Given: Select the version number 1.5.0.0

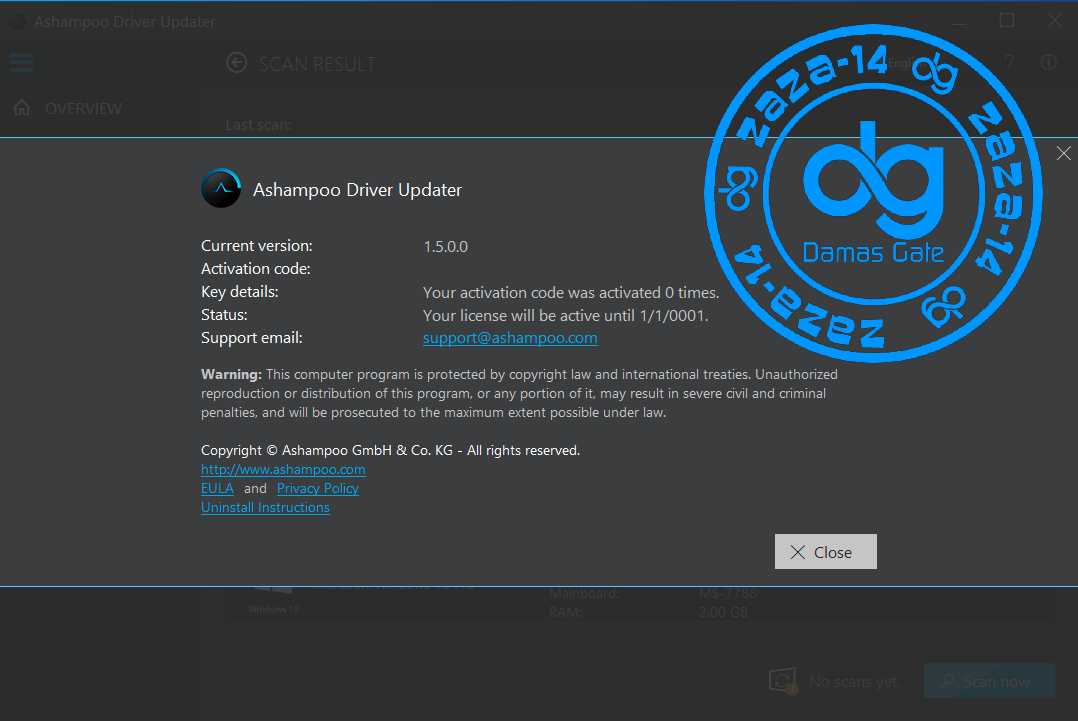Looking at the screenshot, I should tap(446, 247).
